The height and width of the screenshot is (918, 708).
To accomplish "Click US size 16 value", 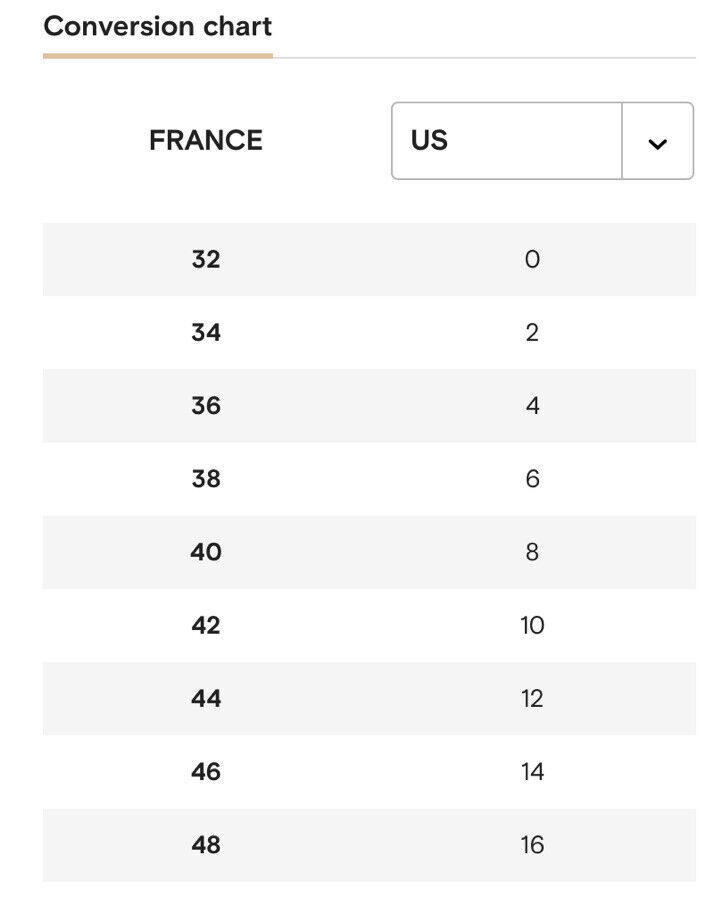I will pos(532,845).
